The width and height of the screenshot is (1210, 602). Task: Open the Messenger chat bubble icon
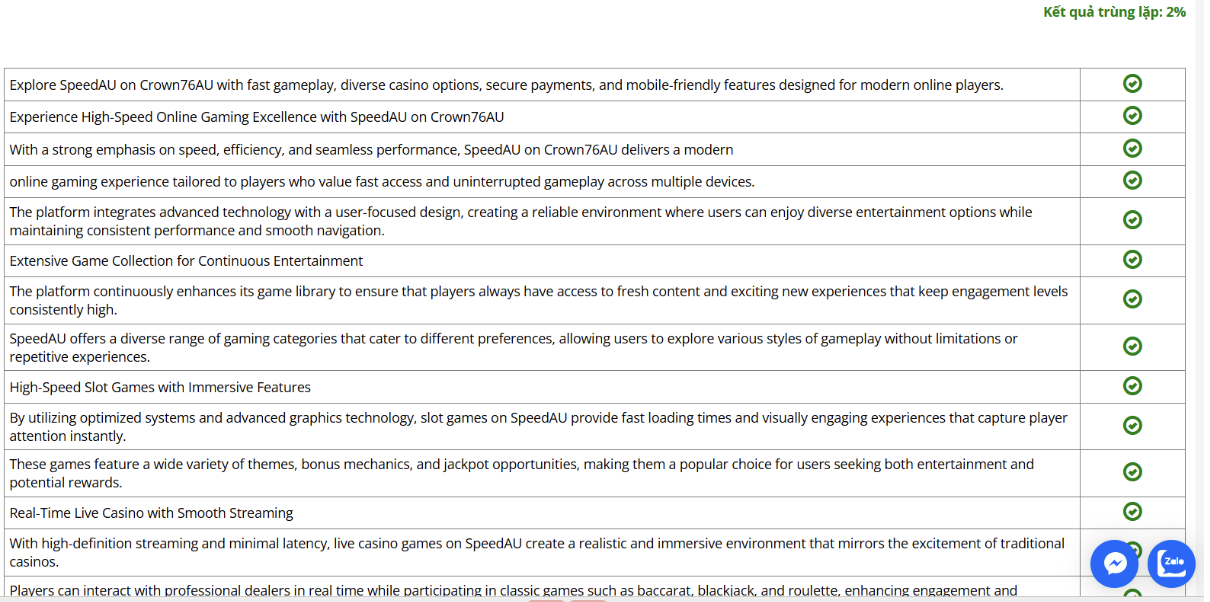(x=1115, y=563)
